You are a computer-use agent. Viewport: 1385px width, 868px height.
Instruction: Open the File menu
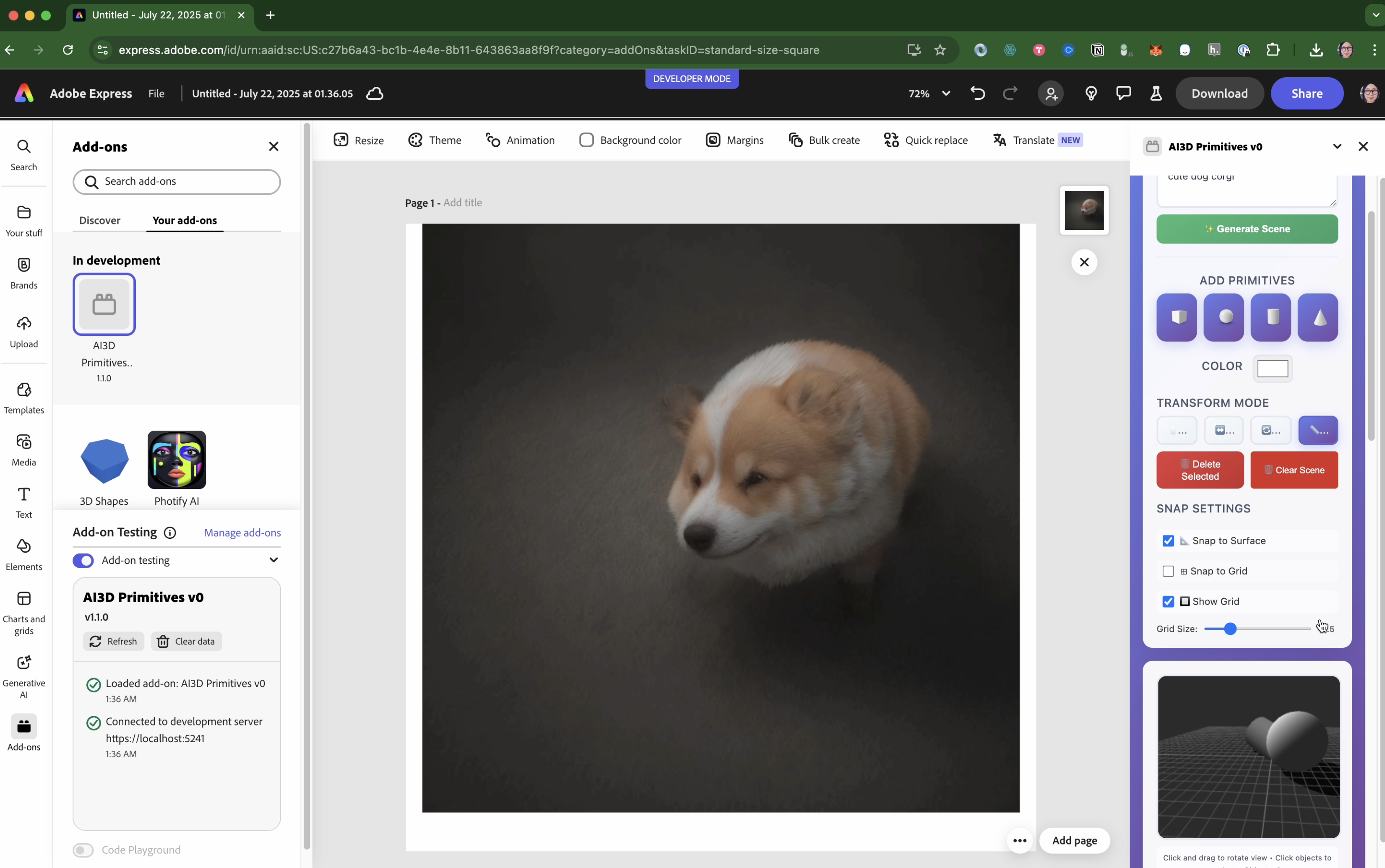(x=156, y=94)
